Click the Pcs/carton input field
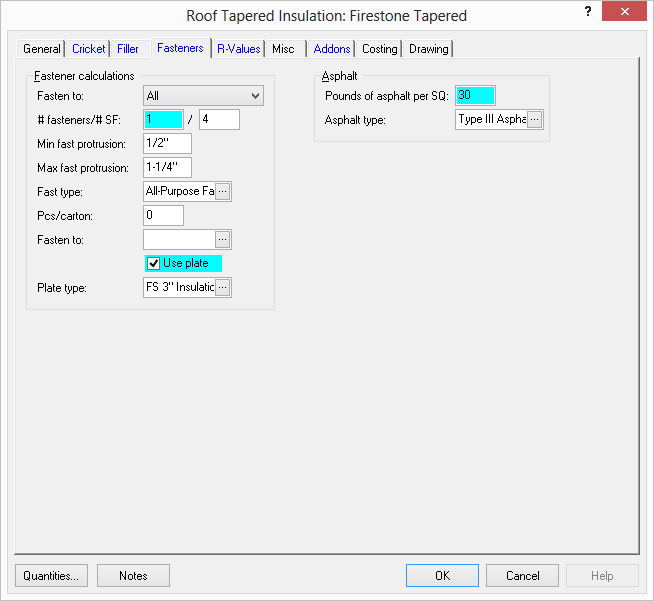Viewport: 654px width, 601px height. click(163, 216)
